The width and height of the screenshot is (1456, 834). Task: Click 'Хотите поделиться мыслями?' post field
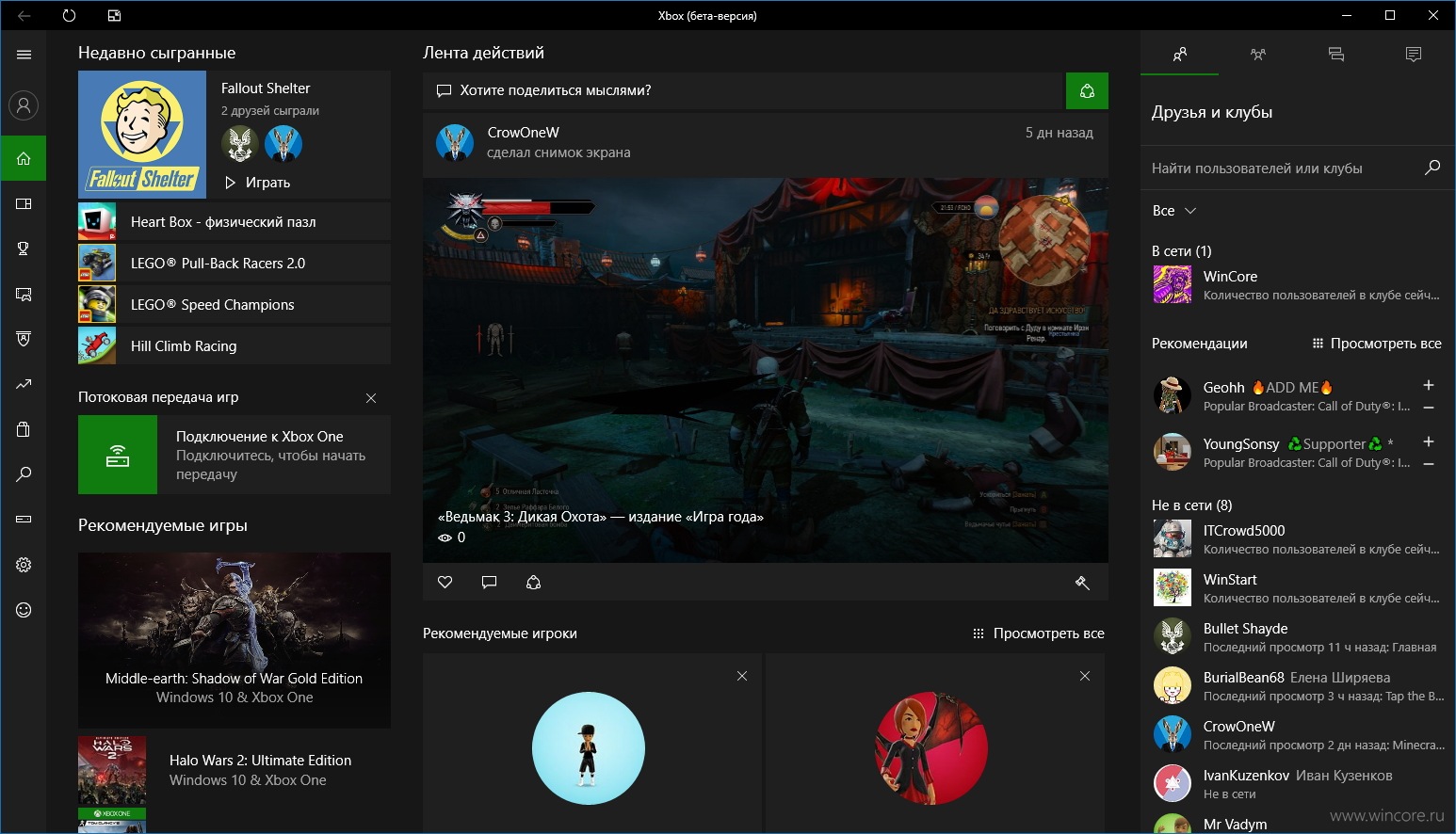743,90
